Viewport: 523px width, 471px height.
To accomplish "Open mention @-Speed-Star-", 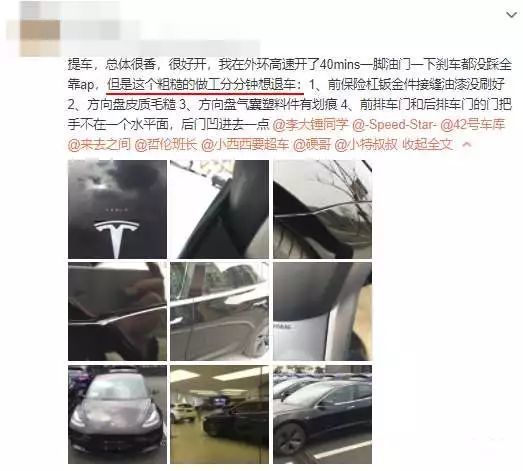I will pyautogui.click(x=394, y=124).
